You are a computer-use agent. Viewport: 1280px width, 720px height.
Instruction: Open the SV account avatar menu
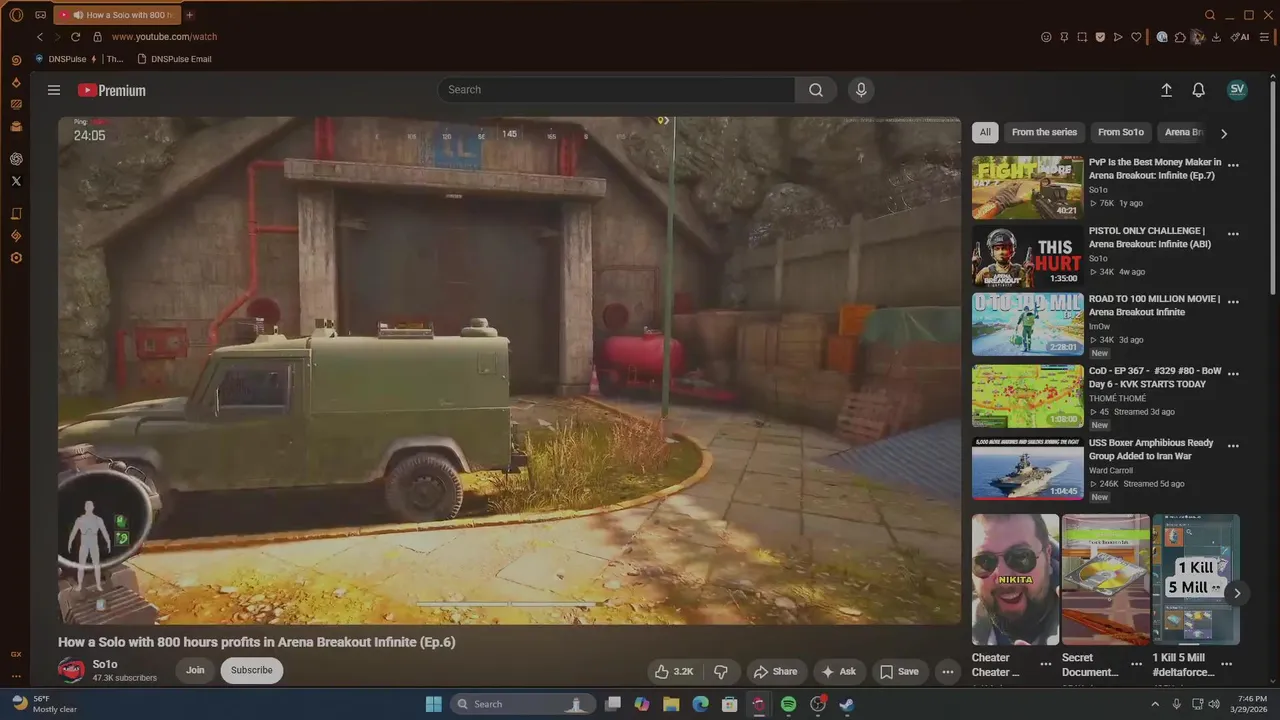point(1237,89)
